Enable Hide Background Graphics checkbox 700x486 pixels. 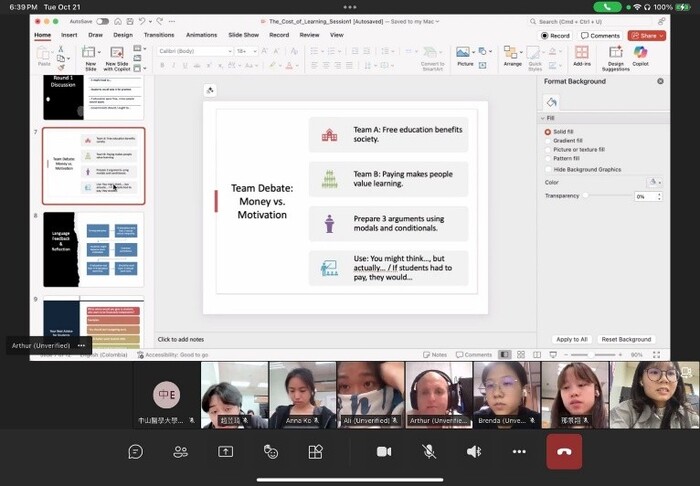[548, 170]
